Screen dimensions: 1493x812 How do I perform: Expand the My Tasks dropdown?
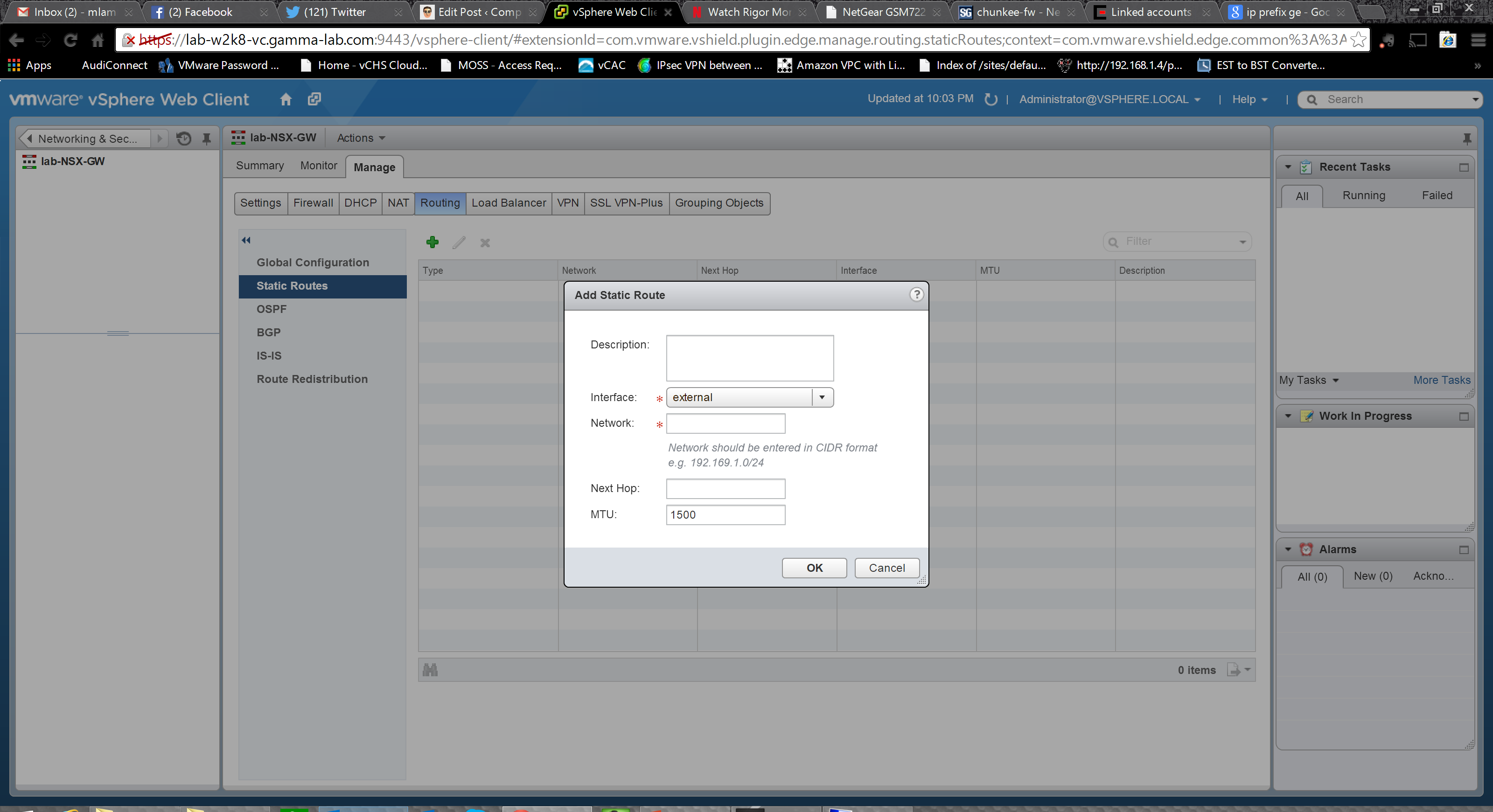1309,380
